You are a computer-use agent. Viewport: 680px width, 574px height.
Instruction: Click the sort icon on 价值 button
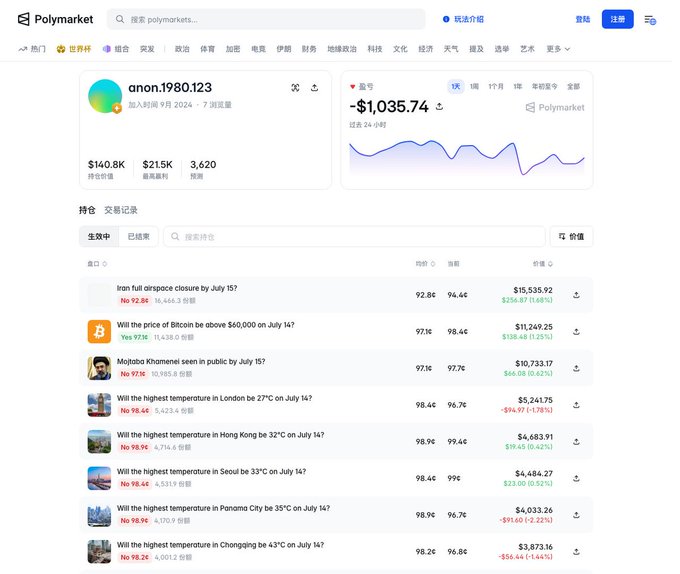(562, 236)
